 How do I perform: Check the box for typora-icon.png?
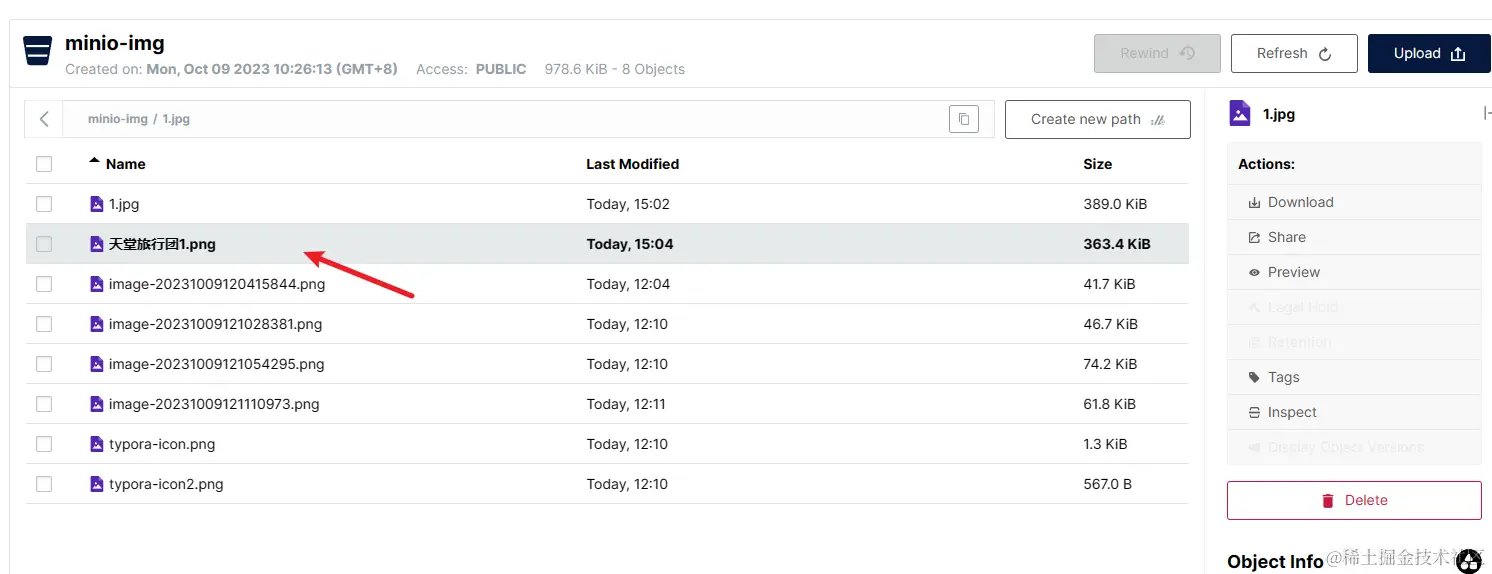click(x=44, y=444)
